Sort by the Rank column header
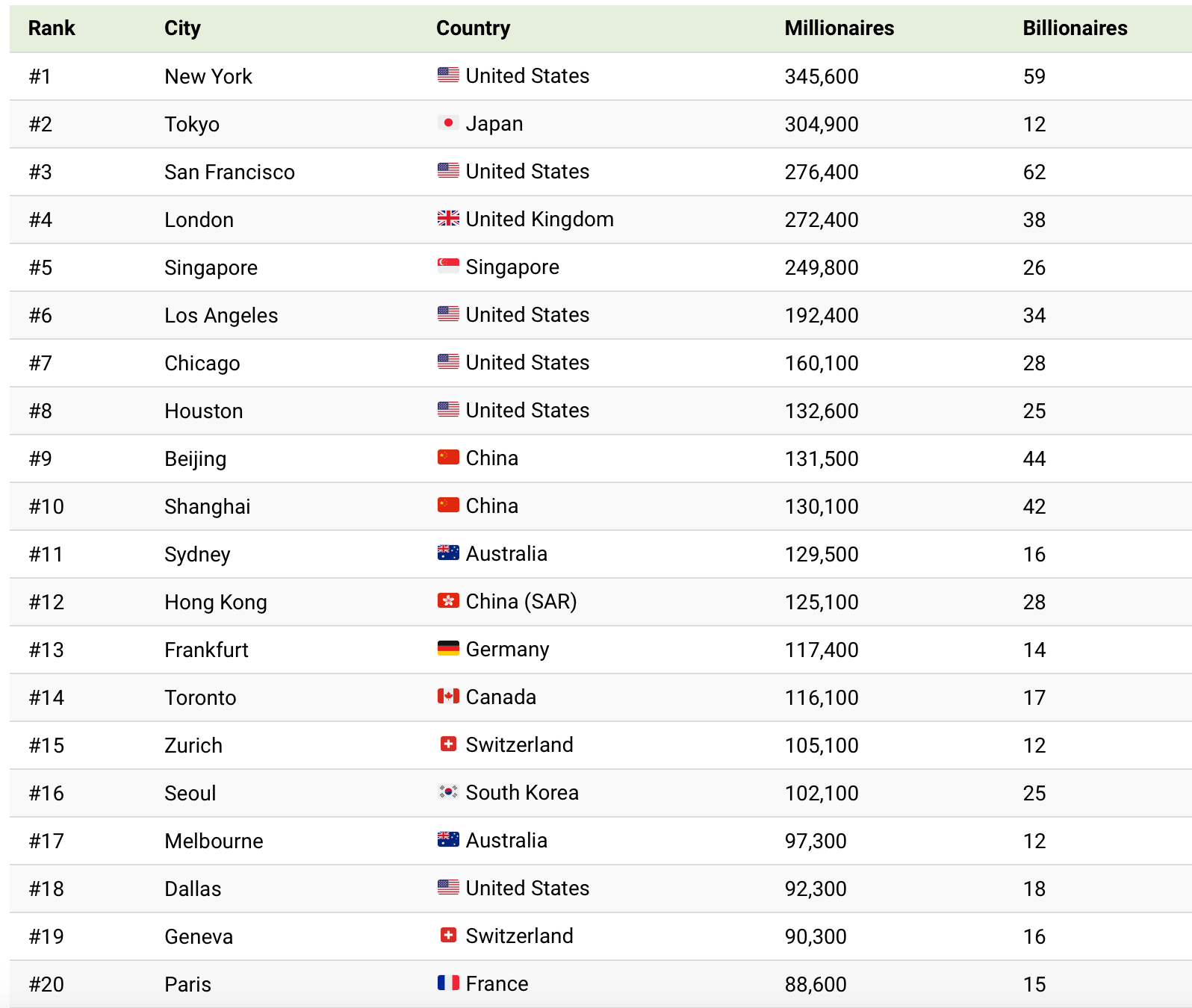The image size is (1192, 1008). 52,28
